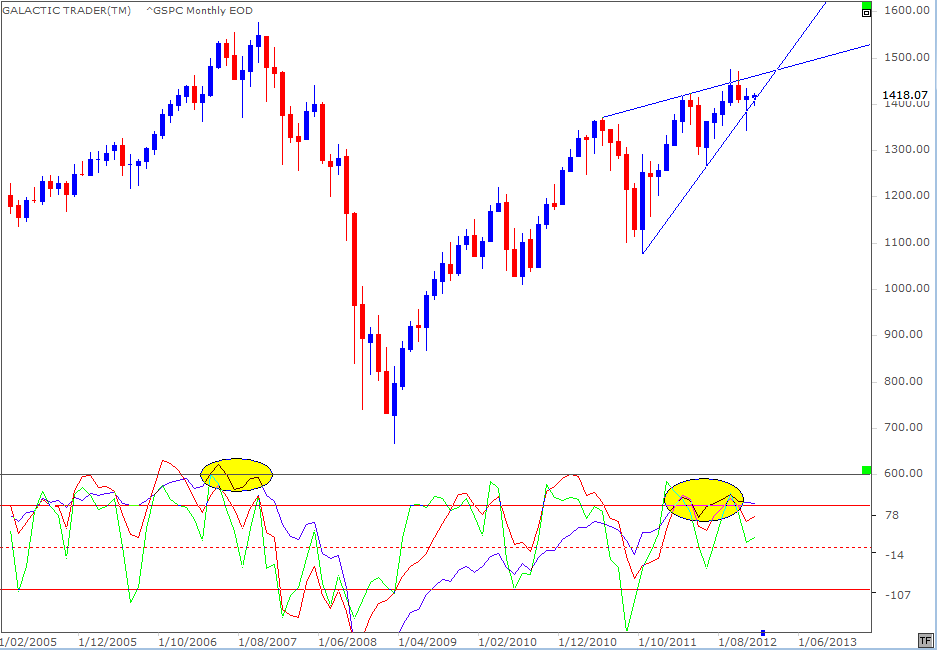
Task: Click the GALACTIC TRADER(TM) title text
Action: [67, 11]
